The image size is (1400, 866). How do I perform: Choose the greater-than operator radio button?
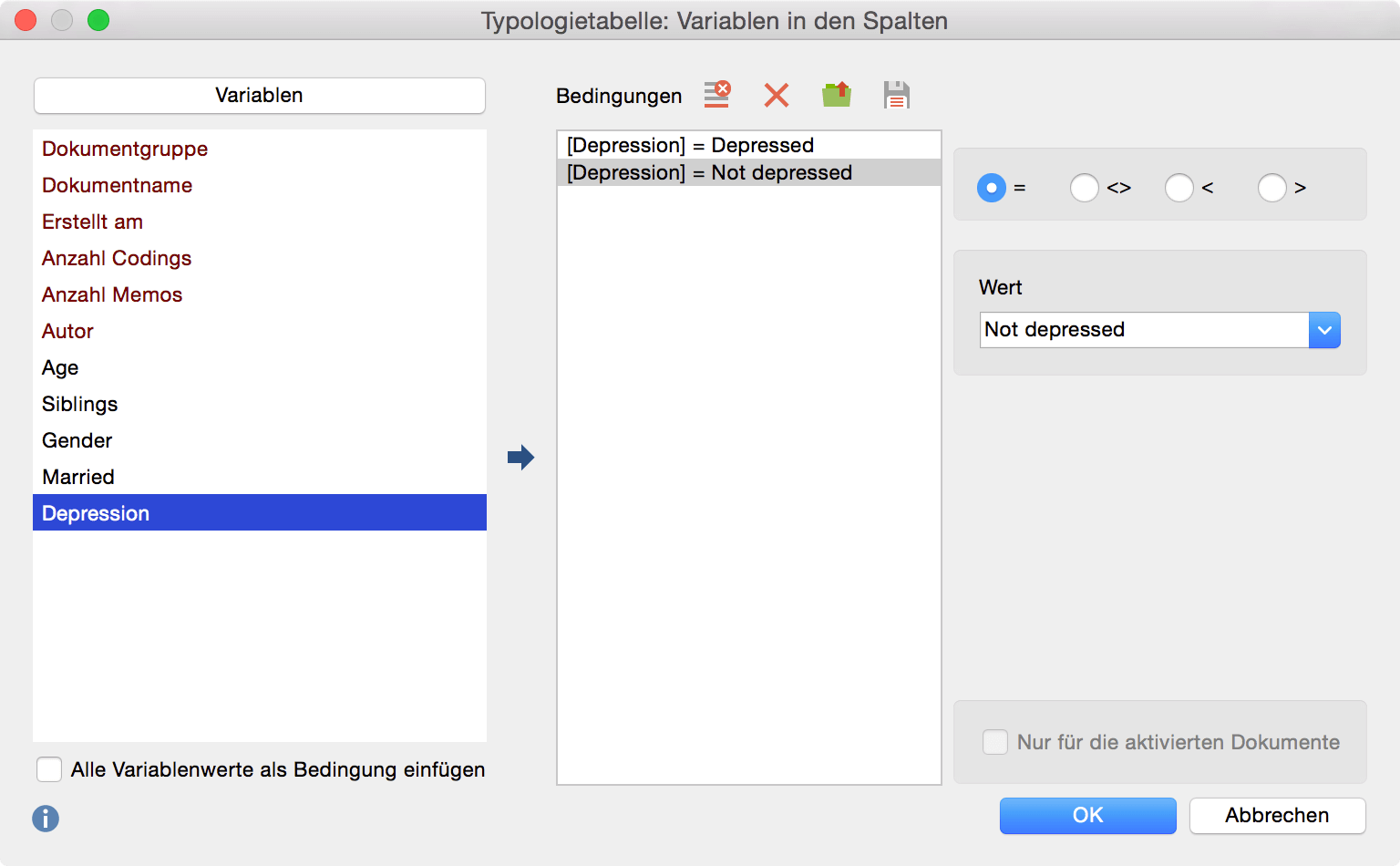tap(1272, 188)
